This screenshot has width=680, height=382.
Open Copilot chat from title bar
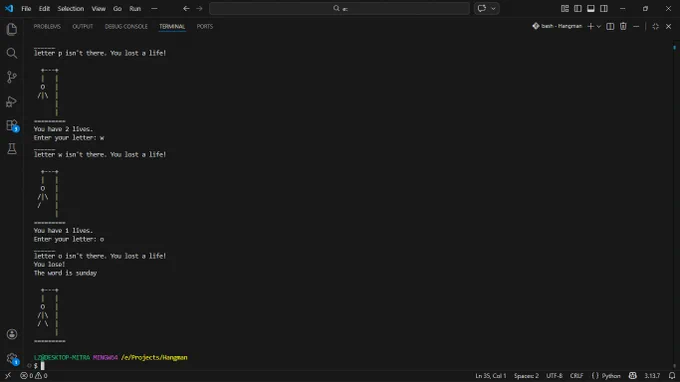[x=482, y=8]
